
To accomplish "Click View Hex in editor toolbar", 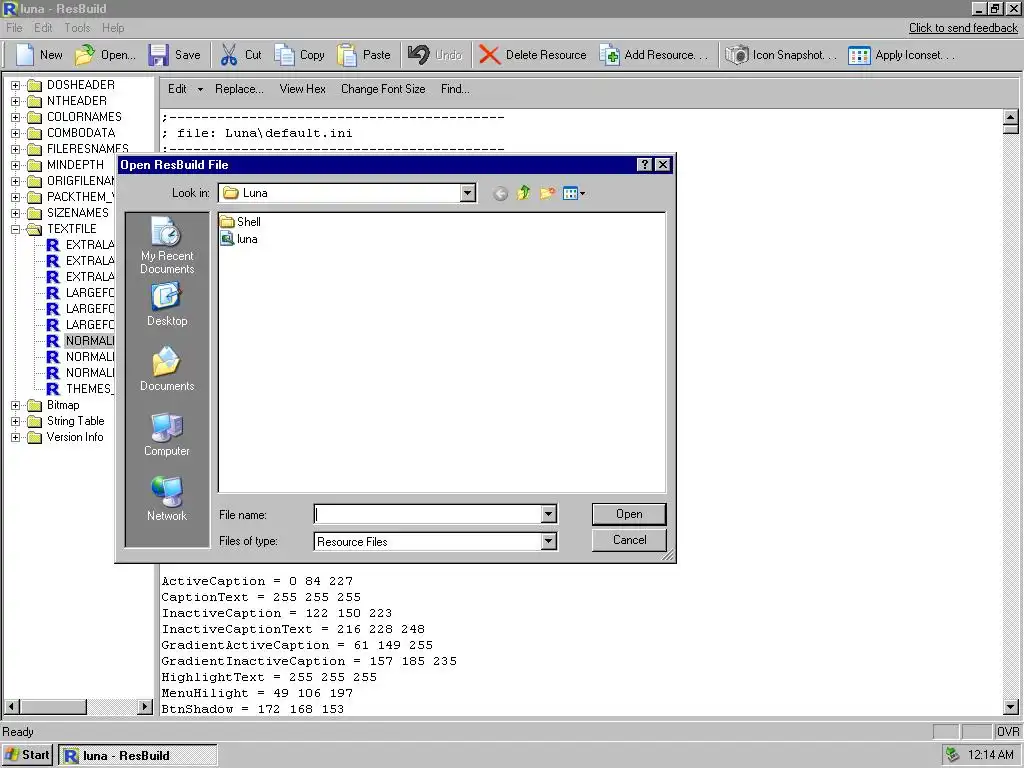I will click(x=302, y=89).
